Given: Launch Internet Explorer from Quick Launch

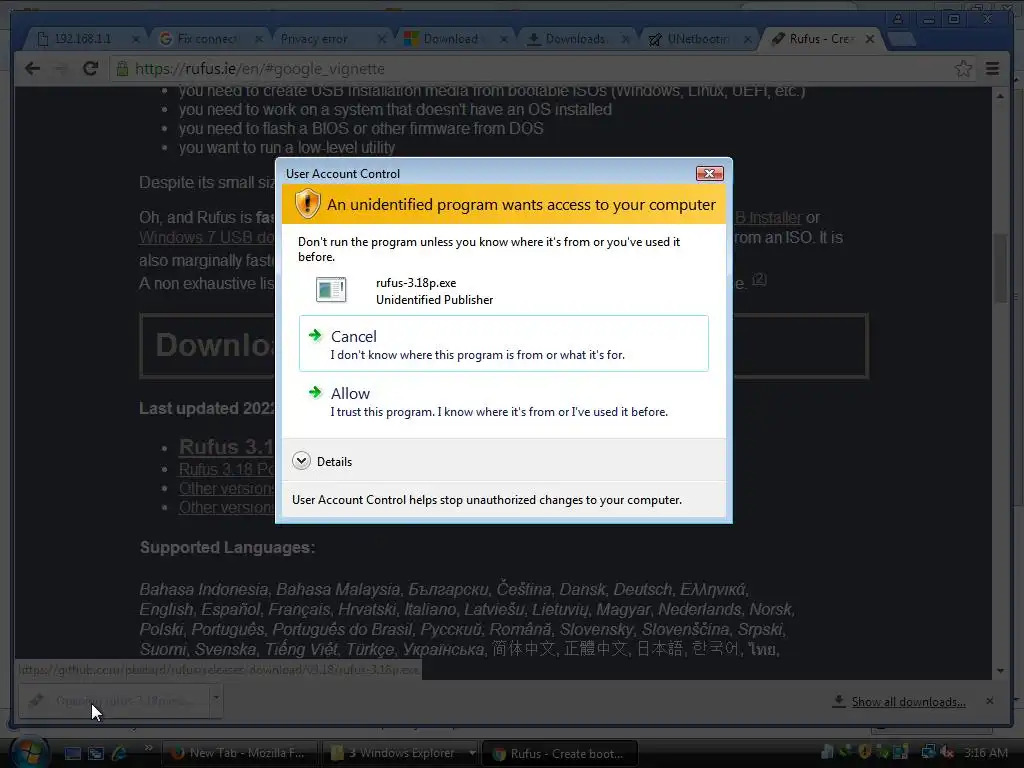Looking at the screenshot, I should (120, 753).
